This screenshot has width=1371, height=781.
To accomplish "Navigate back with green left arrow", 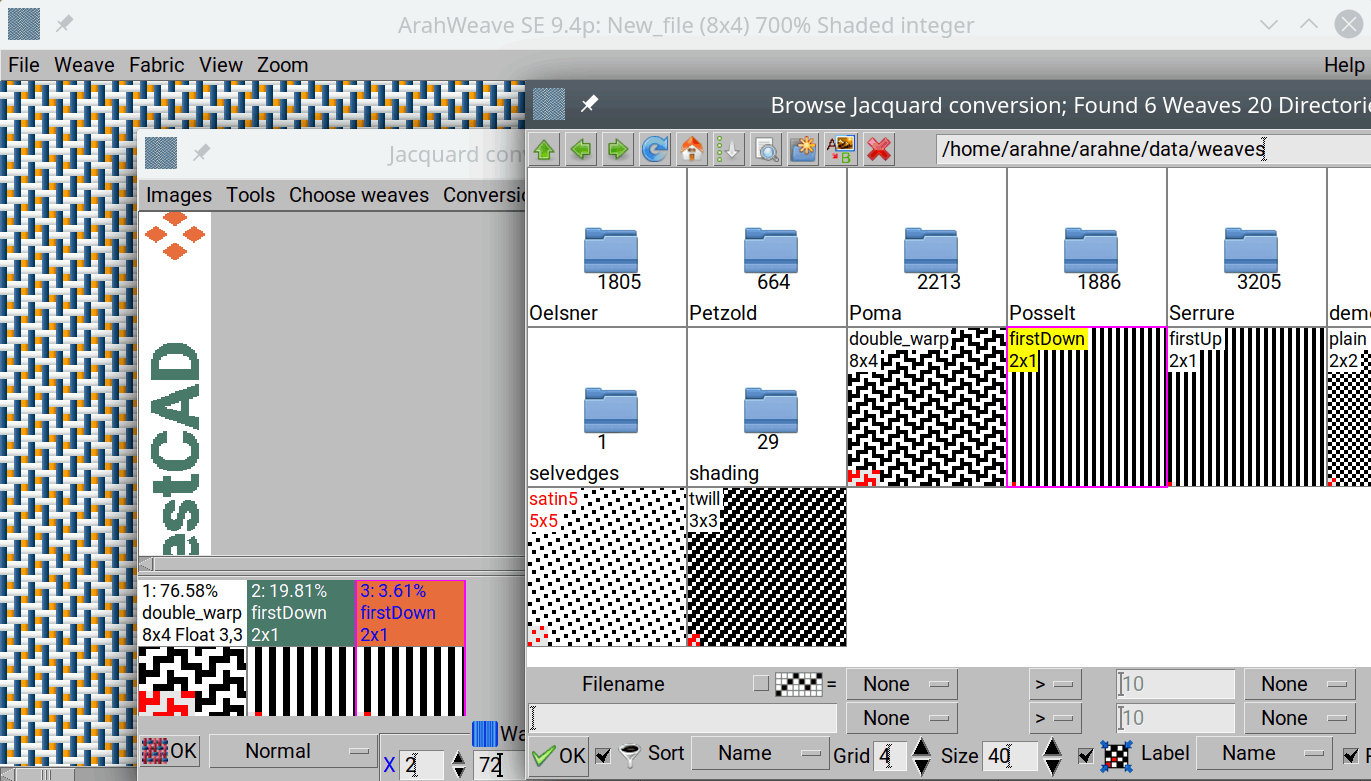I will (x=581, y=150).
